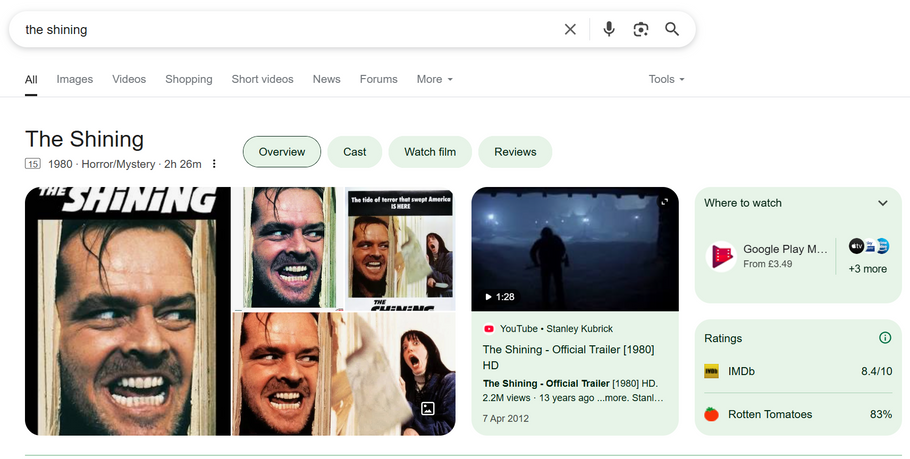Collapse the Where to watch panel chevron

coord(883,203)
